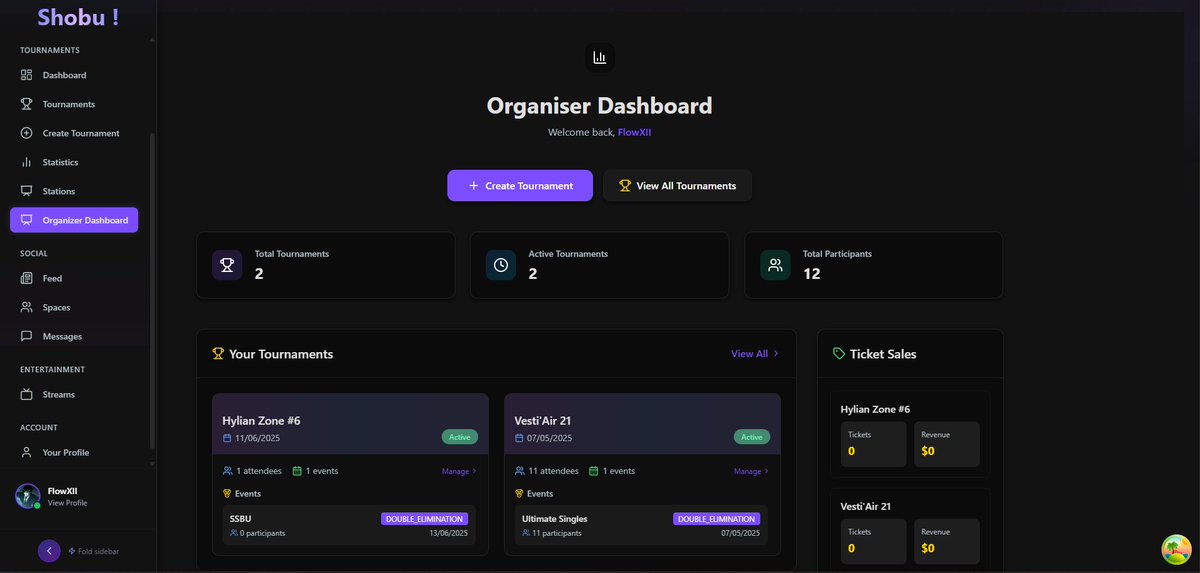Collapse sidebar with the purple arrow button
The height and width of the screenshot is (573, 1200).
(49, 551)
